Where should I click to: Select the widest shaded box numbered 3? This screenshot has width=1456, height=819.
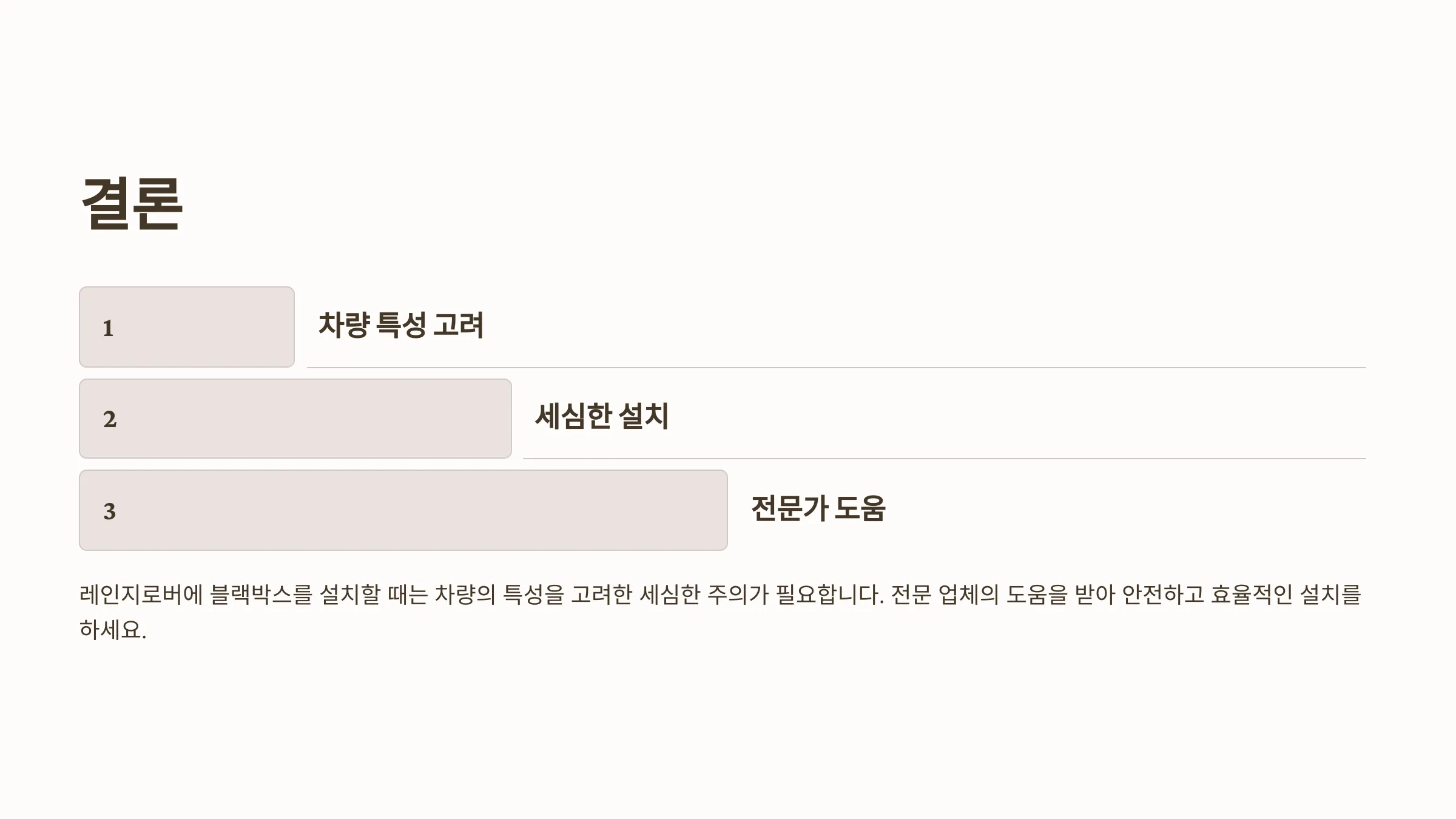click(403, 510)
